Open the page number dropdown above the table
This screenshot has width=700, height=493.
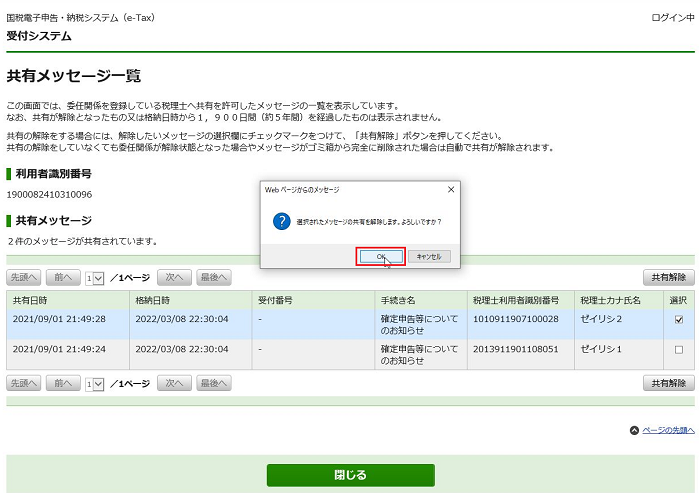pyautogui.click(x=95, y=277)
